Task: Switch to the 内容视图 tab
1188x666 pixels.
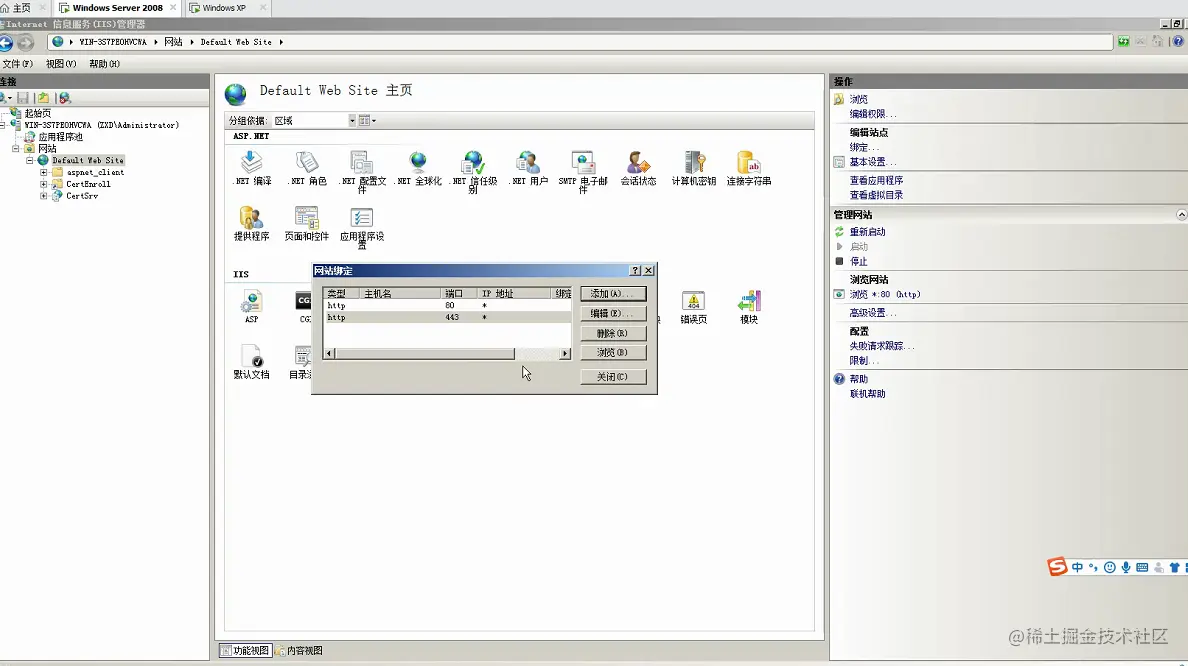Action: pyautogui.click(x=299, y=650)
